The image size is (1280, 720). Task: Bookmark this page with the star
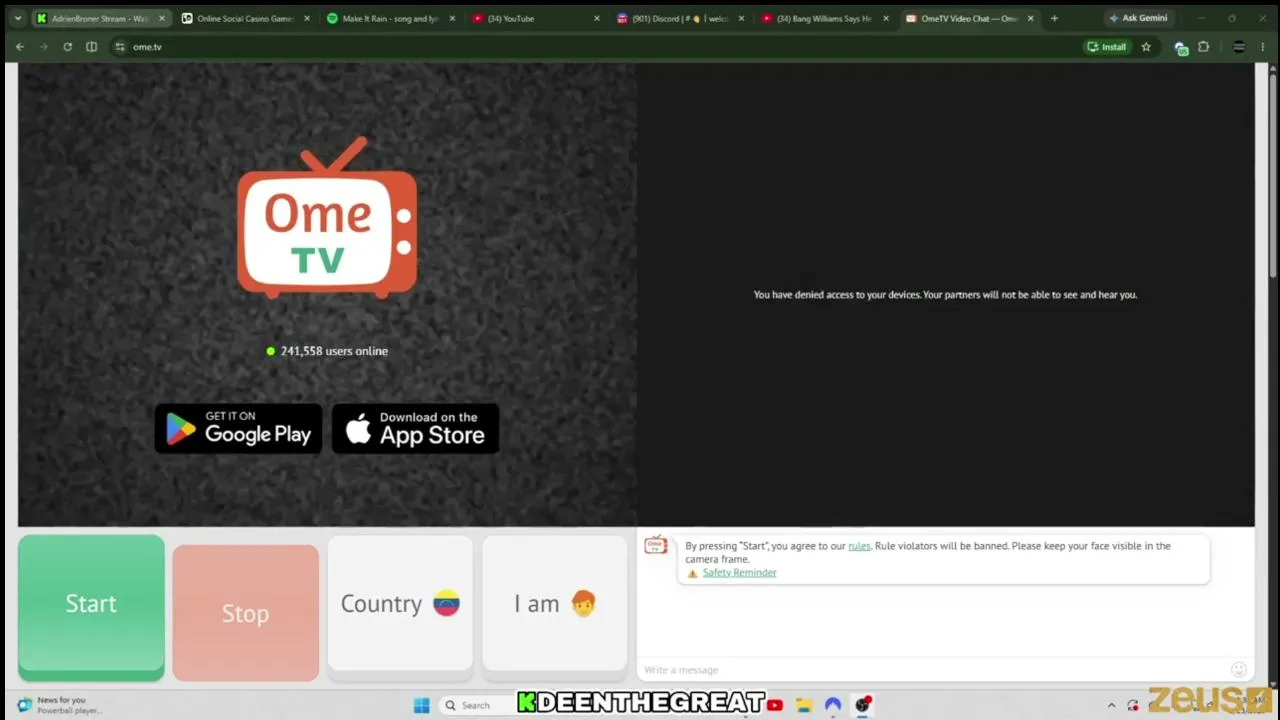pyautogui.click(x=1146, y=47)
